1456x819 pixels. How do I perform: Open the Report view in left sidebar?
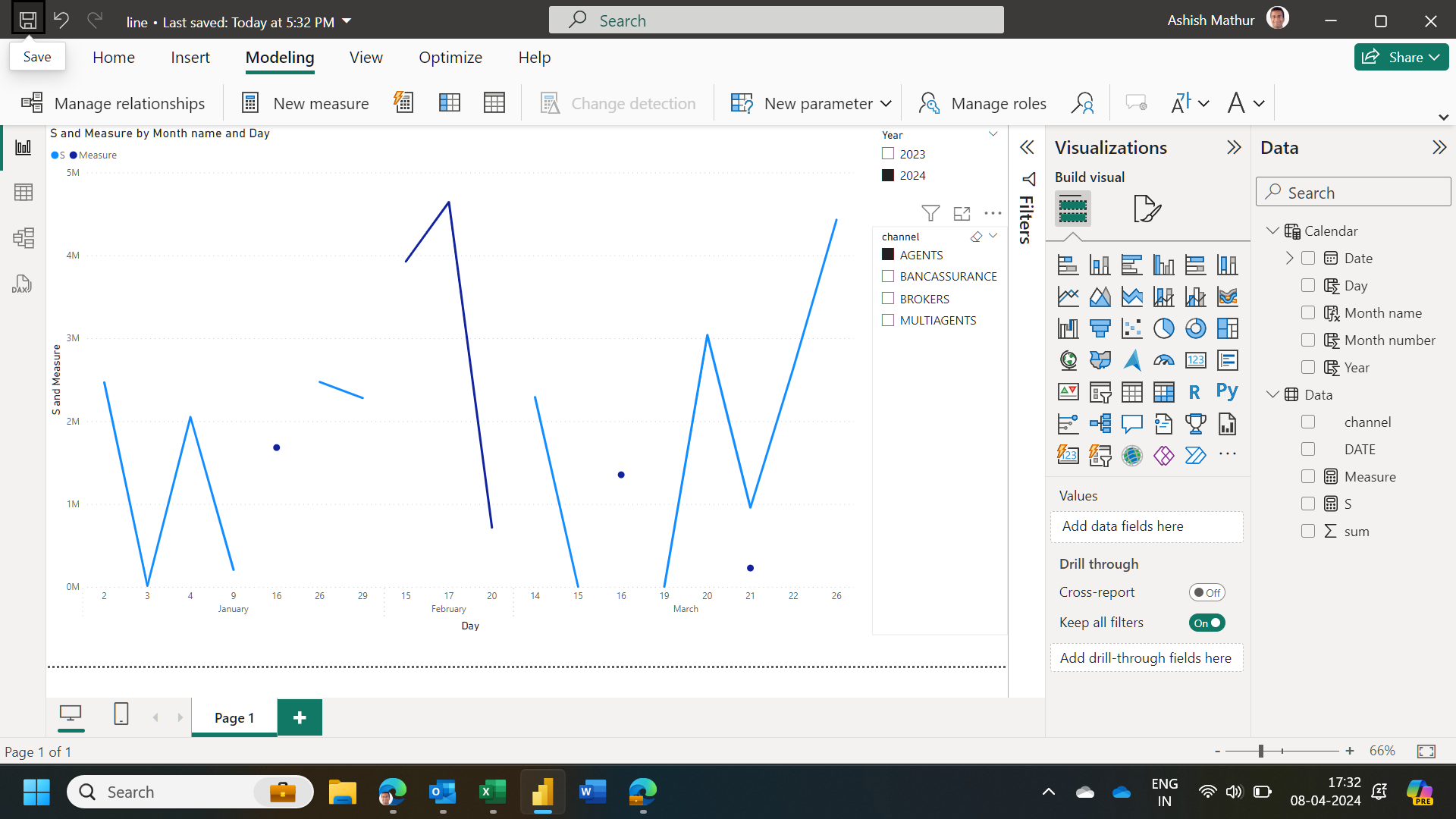pyautogui.click(x=23, y=147)
